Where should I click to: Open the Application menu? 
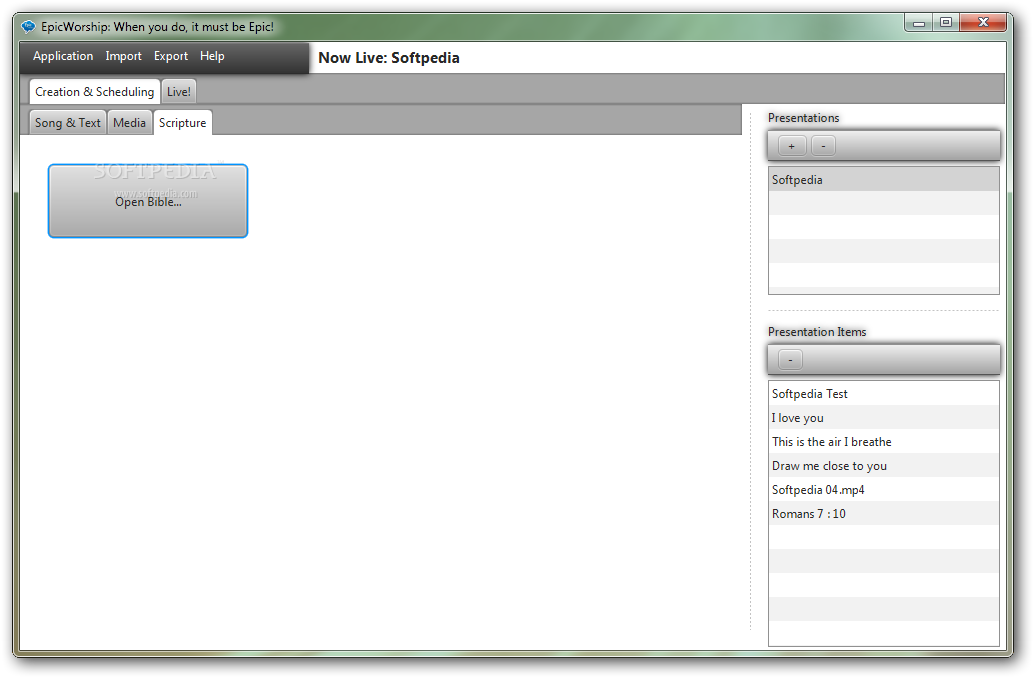63,56
